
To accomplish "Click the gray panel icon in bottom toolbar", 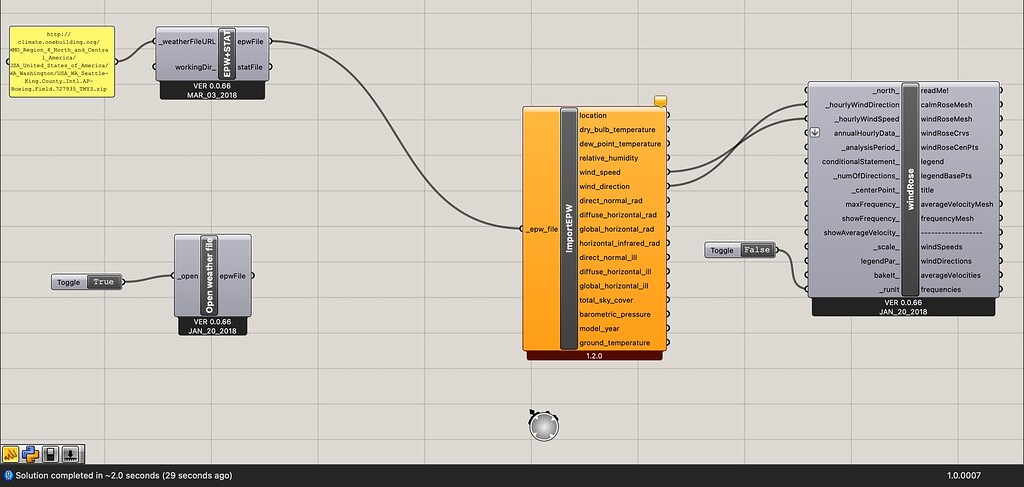I will click(x=52, y=453).
